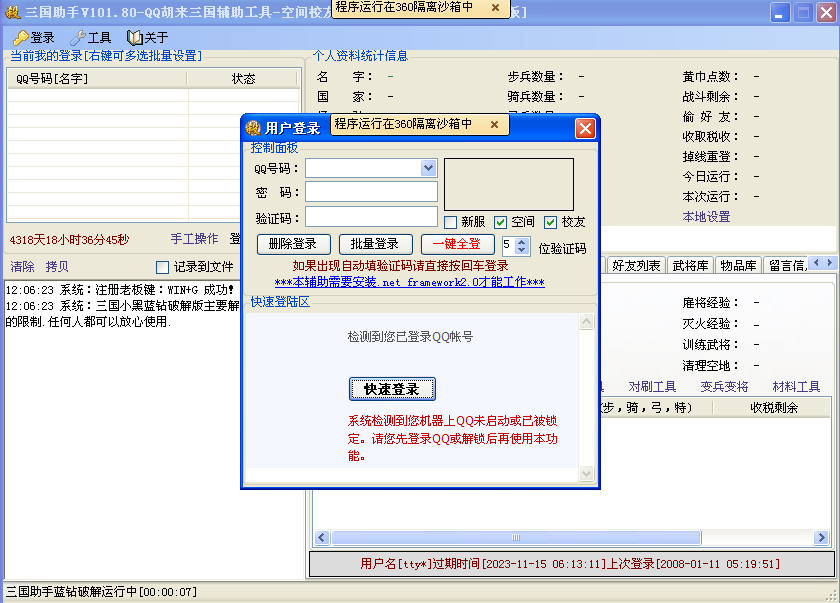This screenshot has width=840, height=603.
Task: Click the 本地设置 link
Action: 706,217
